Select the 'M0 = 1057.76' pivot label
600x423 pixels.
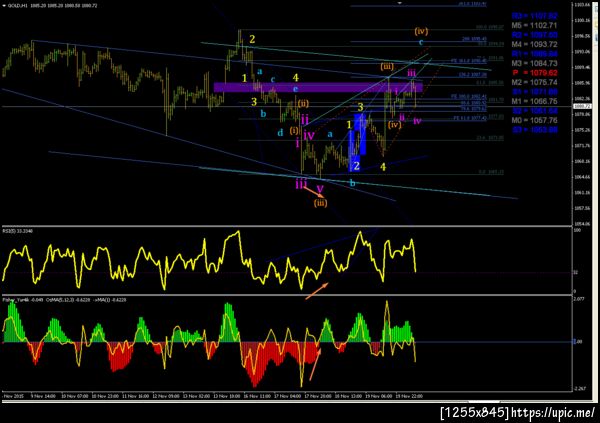point(534,121)
